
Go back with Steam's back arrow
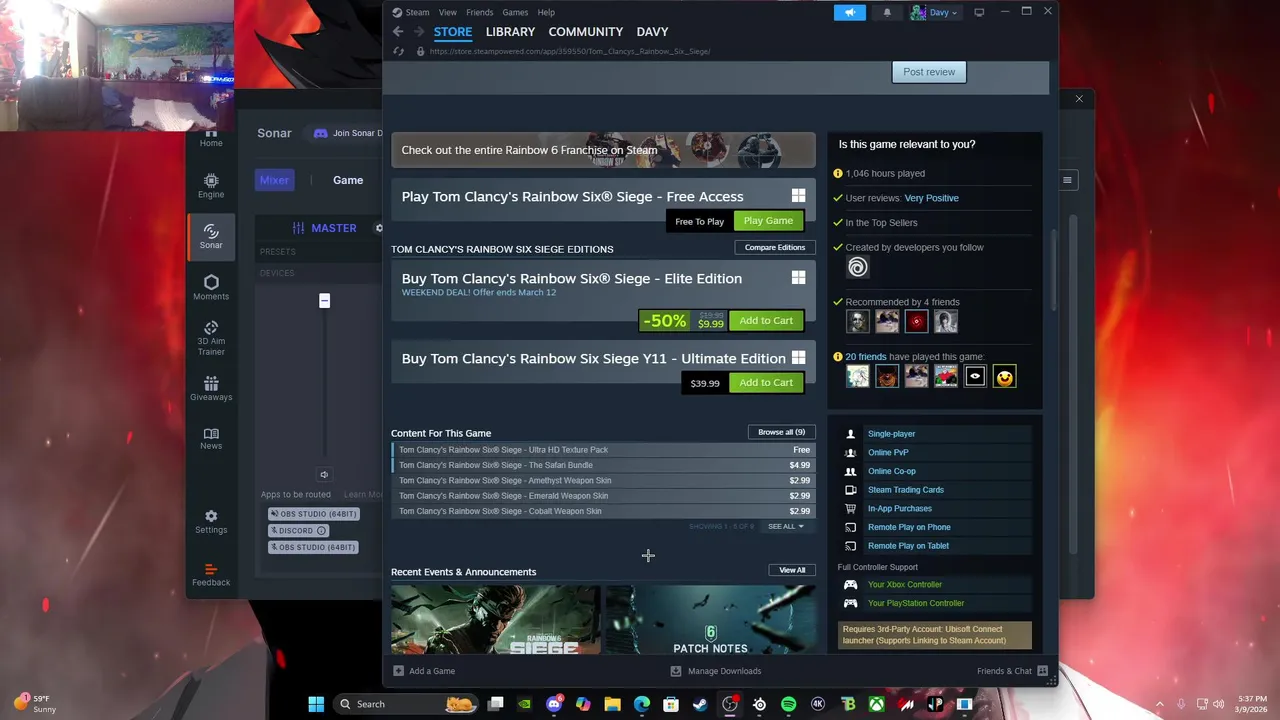(398, 32)
